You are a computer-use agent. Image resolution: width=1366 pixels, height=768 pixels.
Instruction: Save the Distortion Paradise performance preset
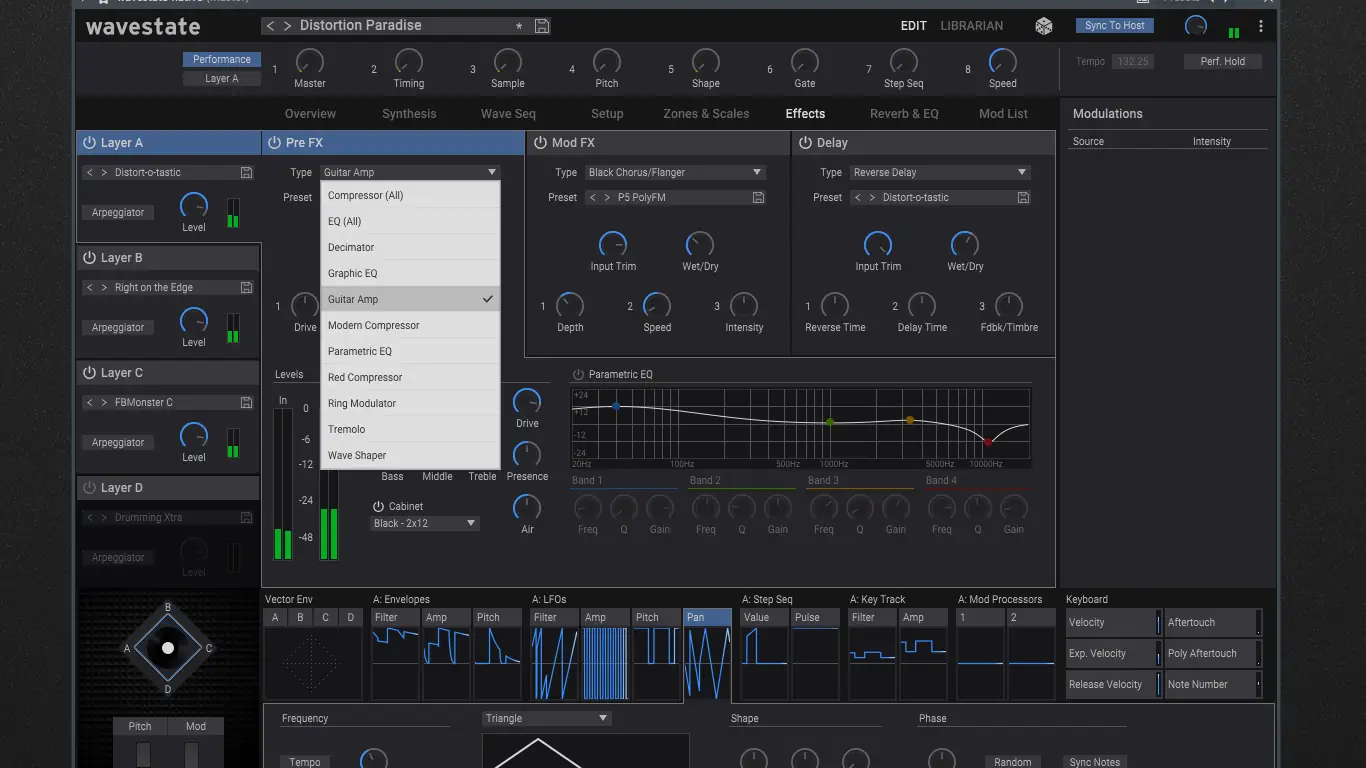click(x=542, y=26)
